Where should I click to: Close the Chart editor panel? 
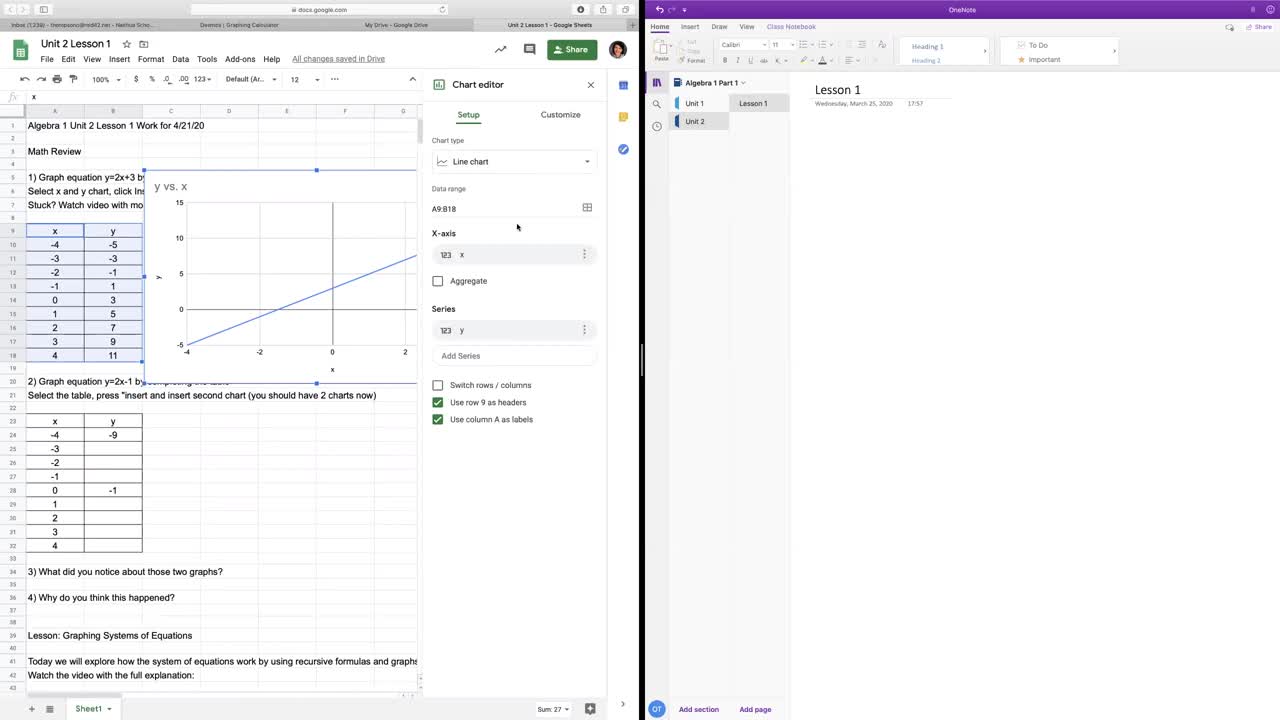(590, 85)
